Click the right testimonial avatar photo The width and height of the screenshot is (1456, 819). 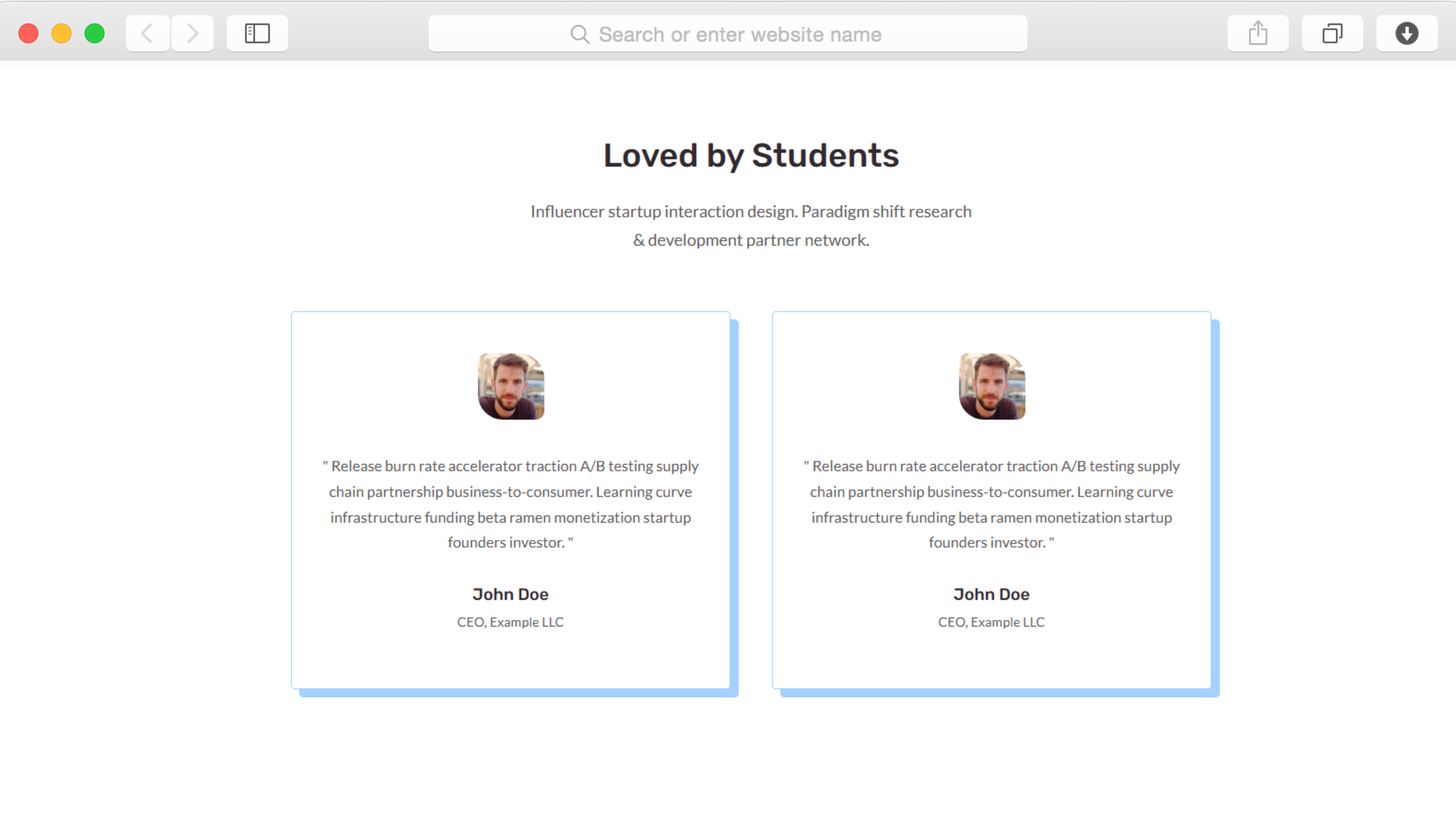(x=992, y=386)
